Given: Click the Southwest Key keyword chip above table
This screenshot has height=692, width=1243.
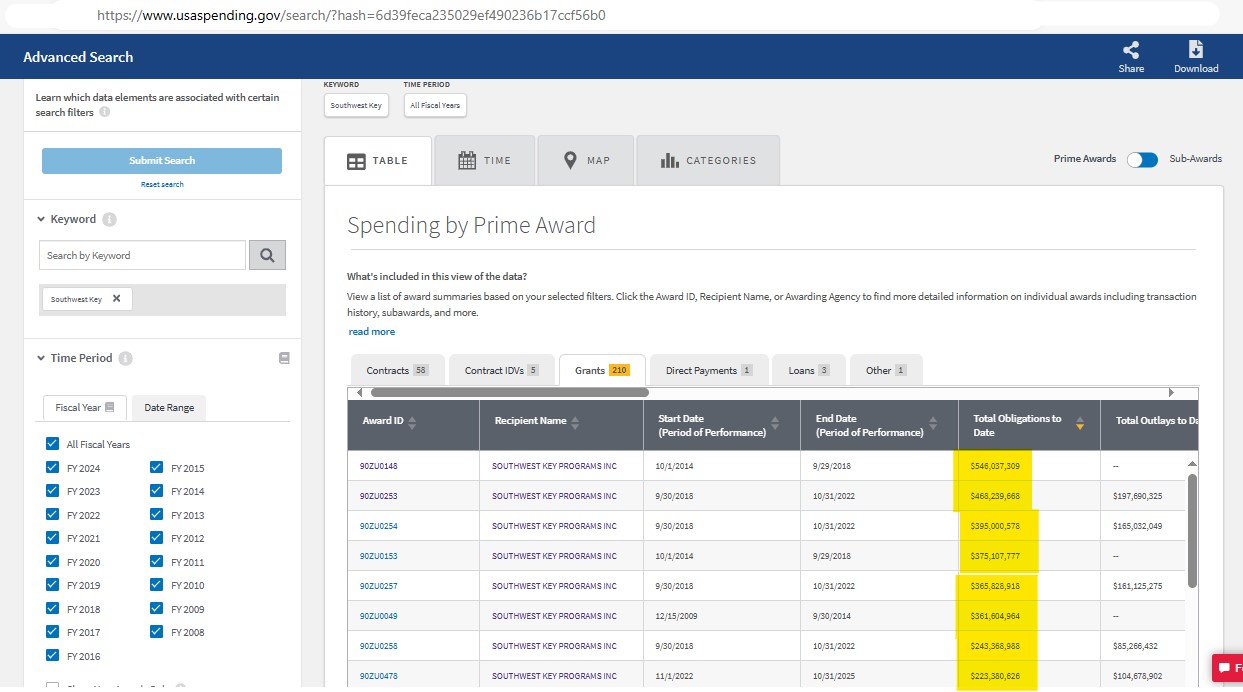Looking at the screenshot, I should (356, 105).
